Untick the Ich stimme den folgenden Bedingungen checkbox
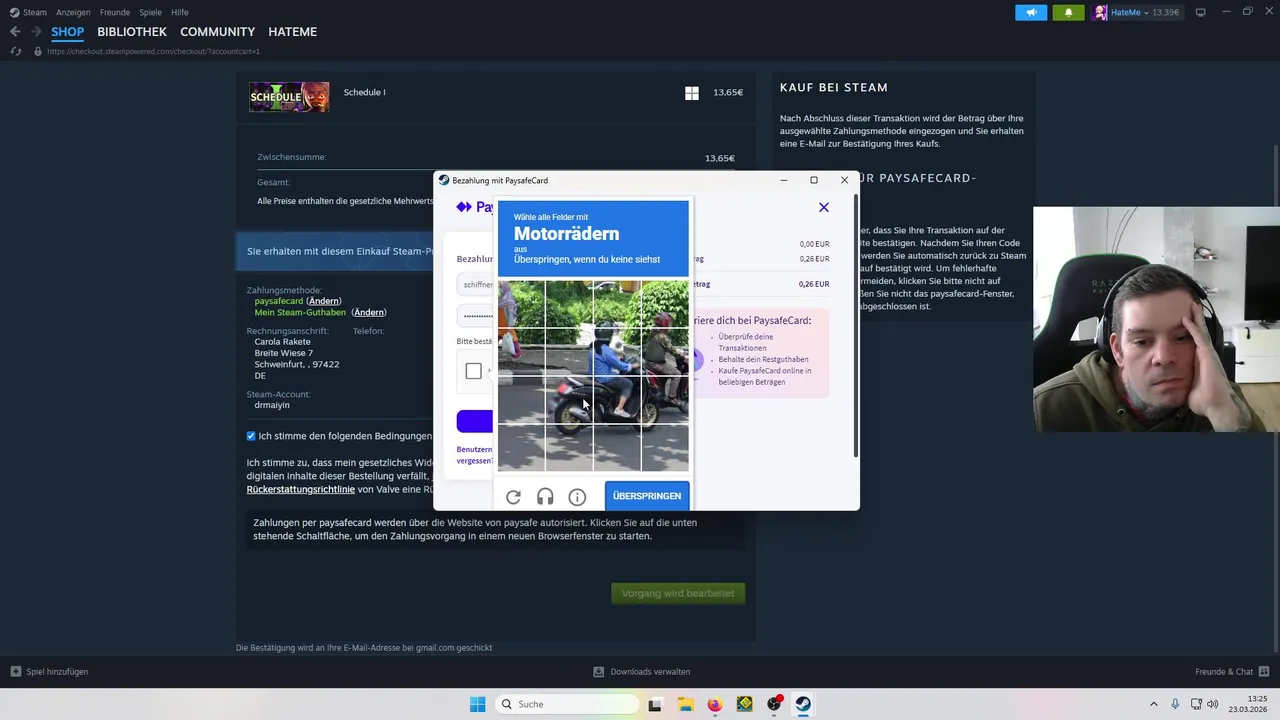Viewport: 1280px width, 720px height. pyautogui.click(x=251, y=436)
